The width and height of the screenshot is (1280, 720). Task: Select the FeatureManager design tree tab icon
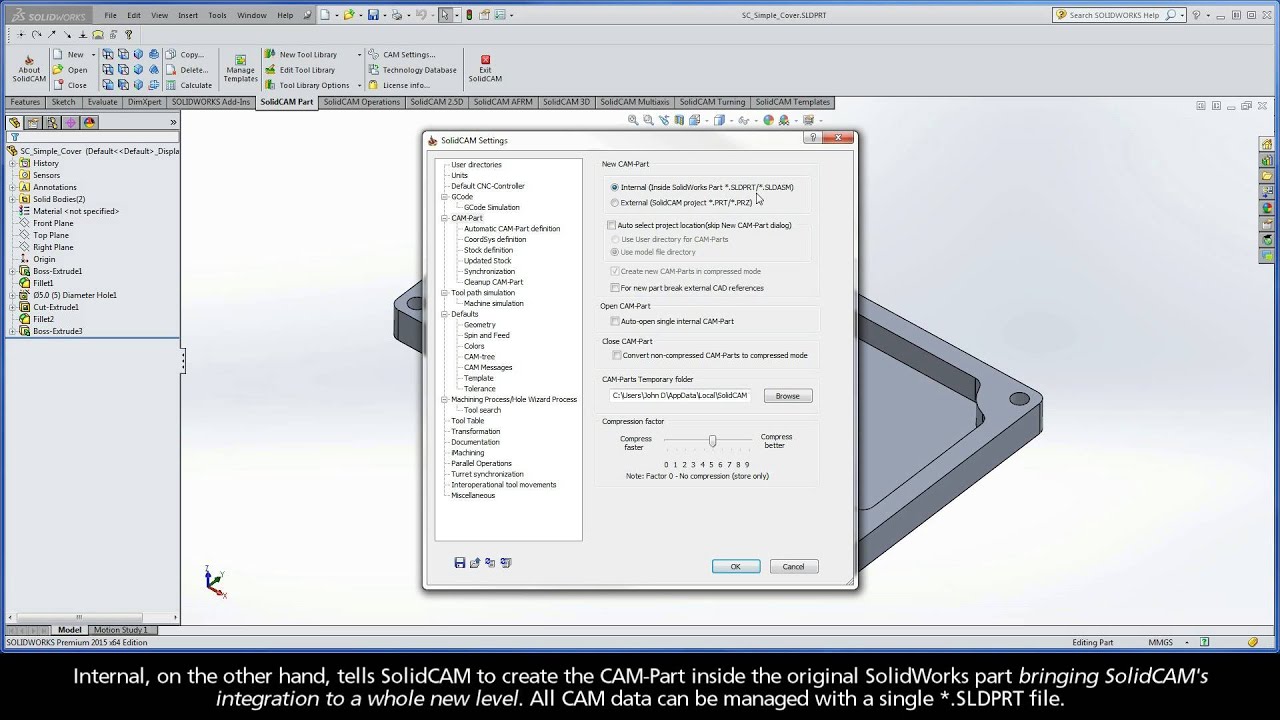(15, 122)
